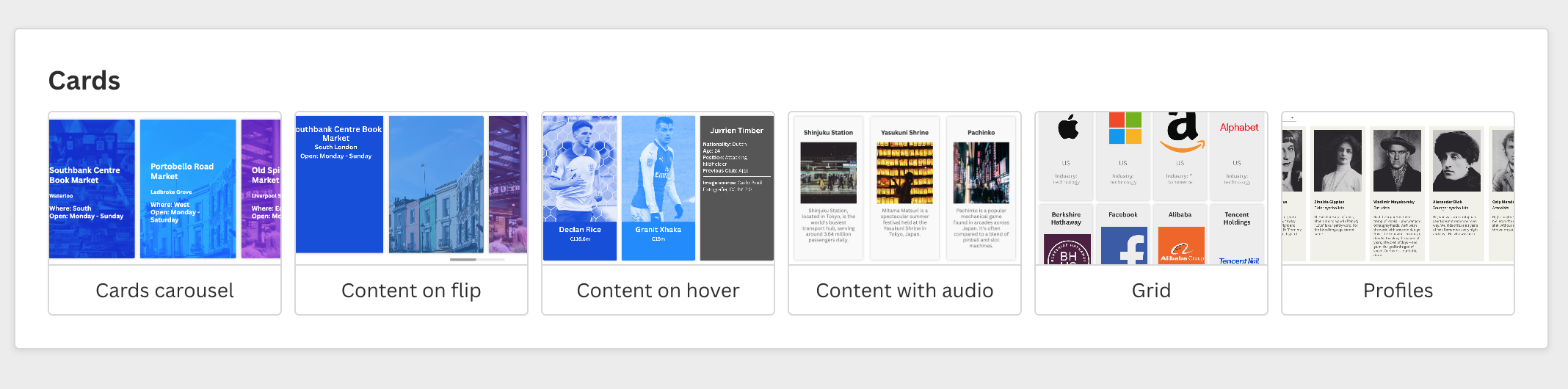Viewport: 1568px width, 389px height.
Task: Select the Content on hover label
Action: tap(658, 291)
